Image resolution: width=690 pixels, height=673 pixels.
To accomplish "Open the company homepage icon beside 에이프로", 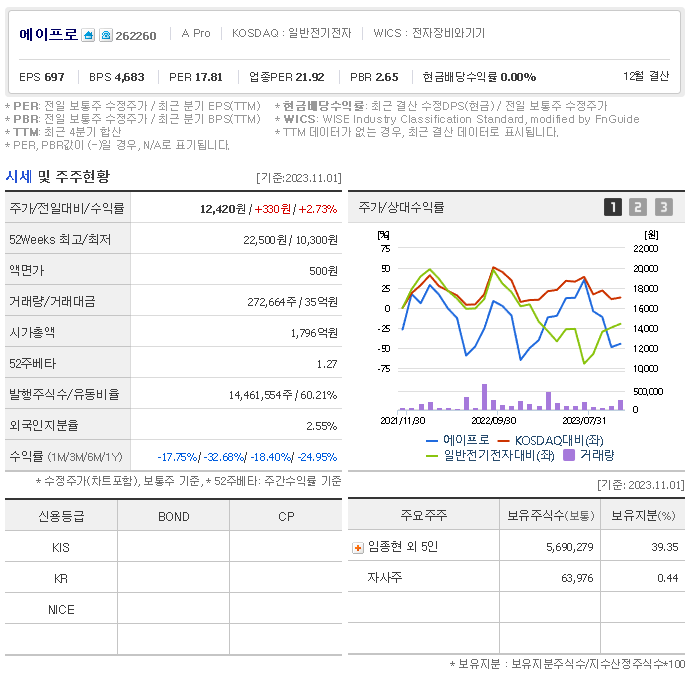I will point(88,35).
